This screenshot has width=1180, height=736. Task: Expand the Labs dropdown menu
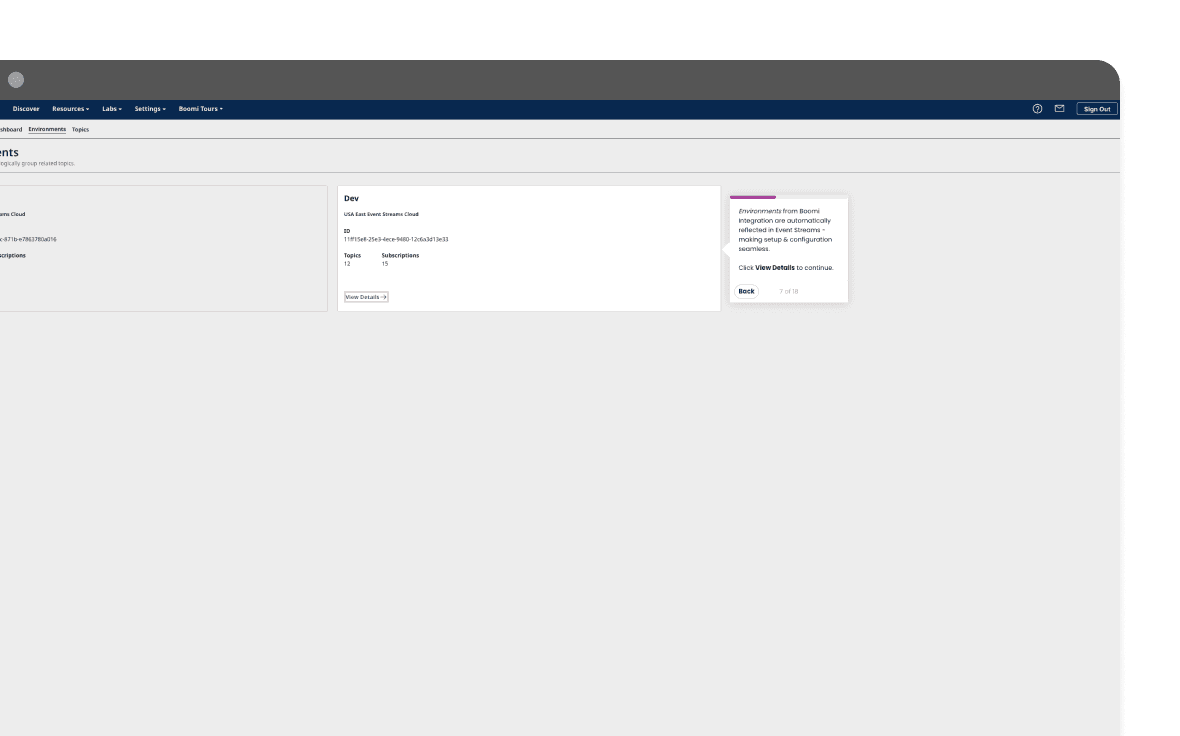[112, 109]
